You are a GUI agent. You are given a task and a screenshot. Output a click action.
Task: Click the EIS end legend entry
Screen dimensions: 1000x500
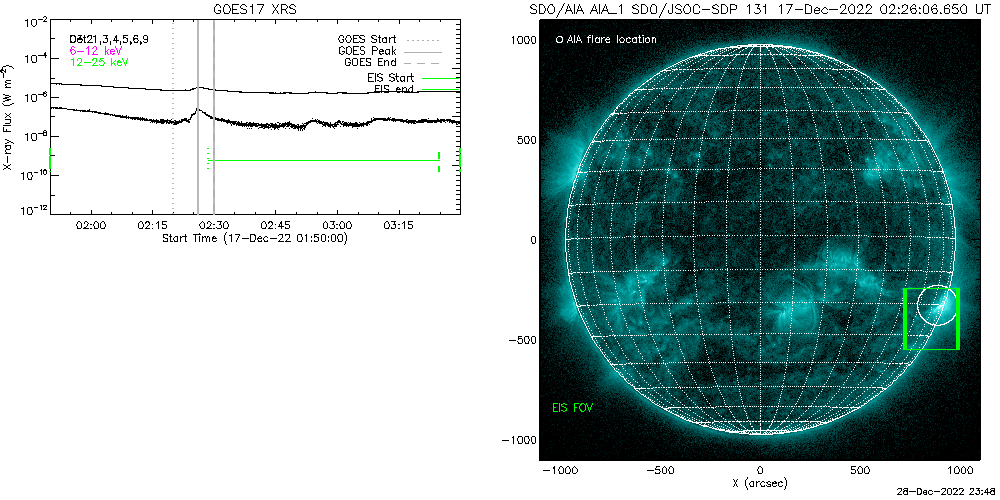416,89
